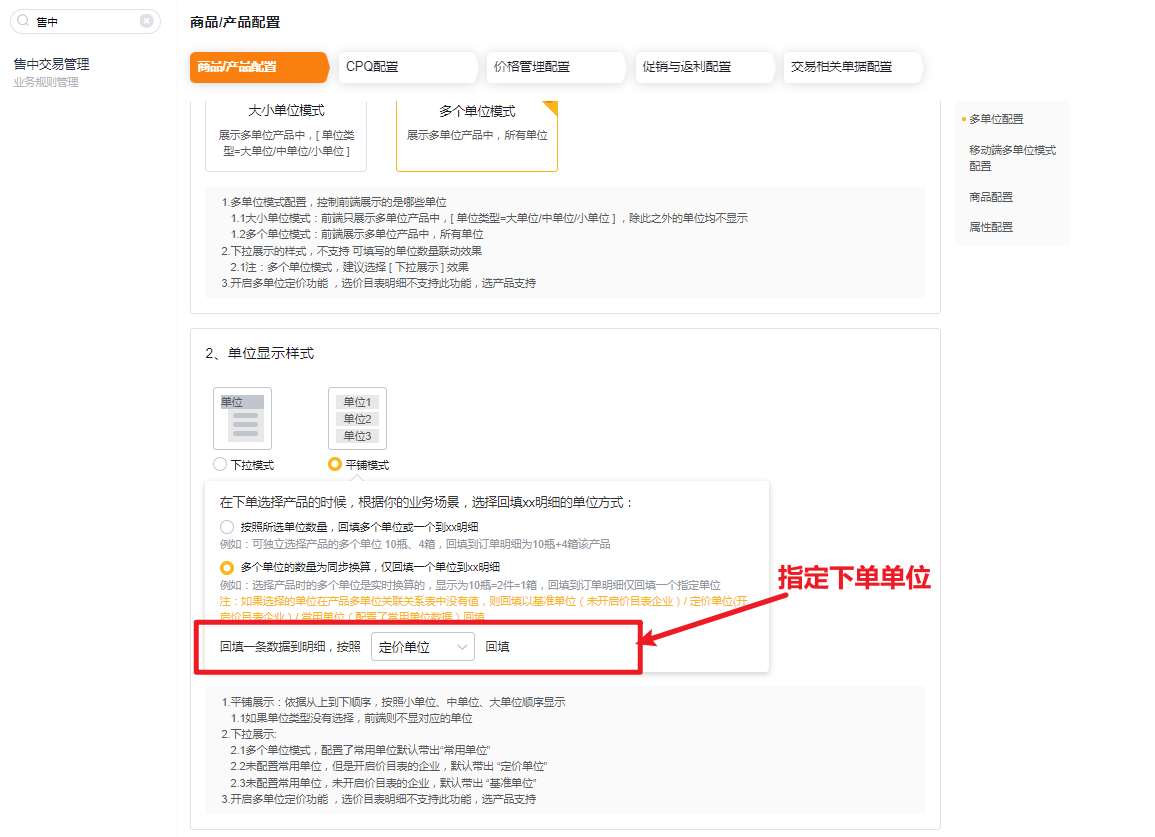Select the 下拉模式 radio button
Viewport: 1155px width, 837px height.
pyautogui.click(x=218, y=463)
